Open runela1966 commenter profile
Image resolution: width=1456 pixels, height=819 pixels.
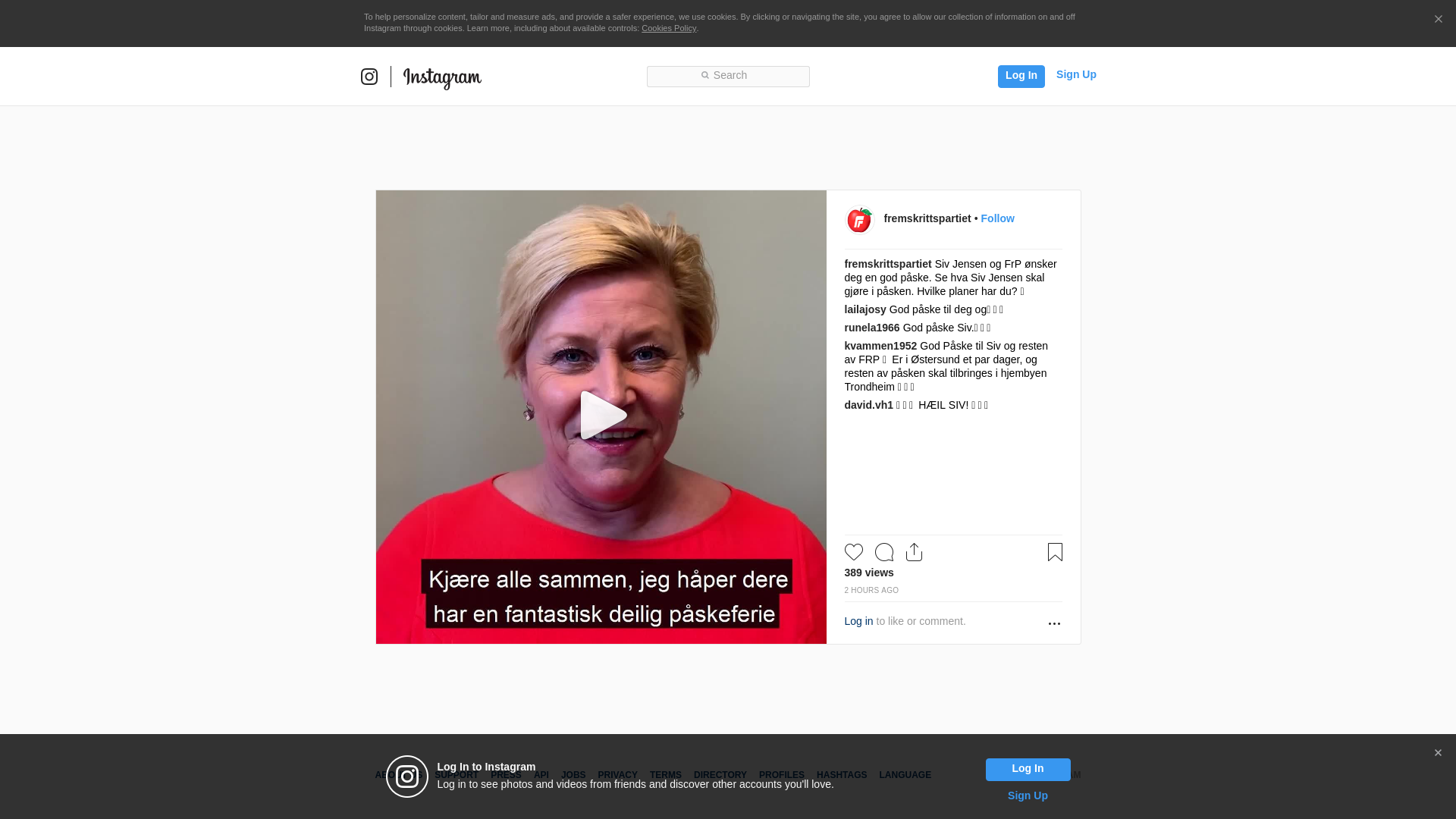point(871,328)
